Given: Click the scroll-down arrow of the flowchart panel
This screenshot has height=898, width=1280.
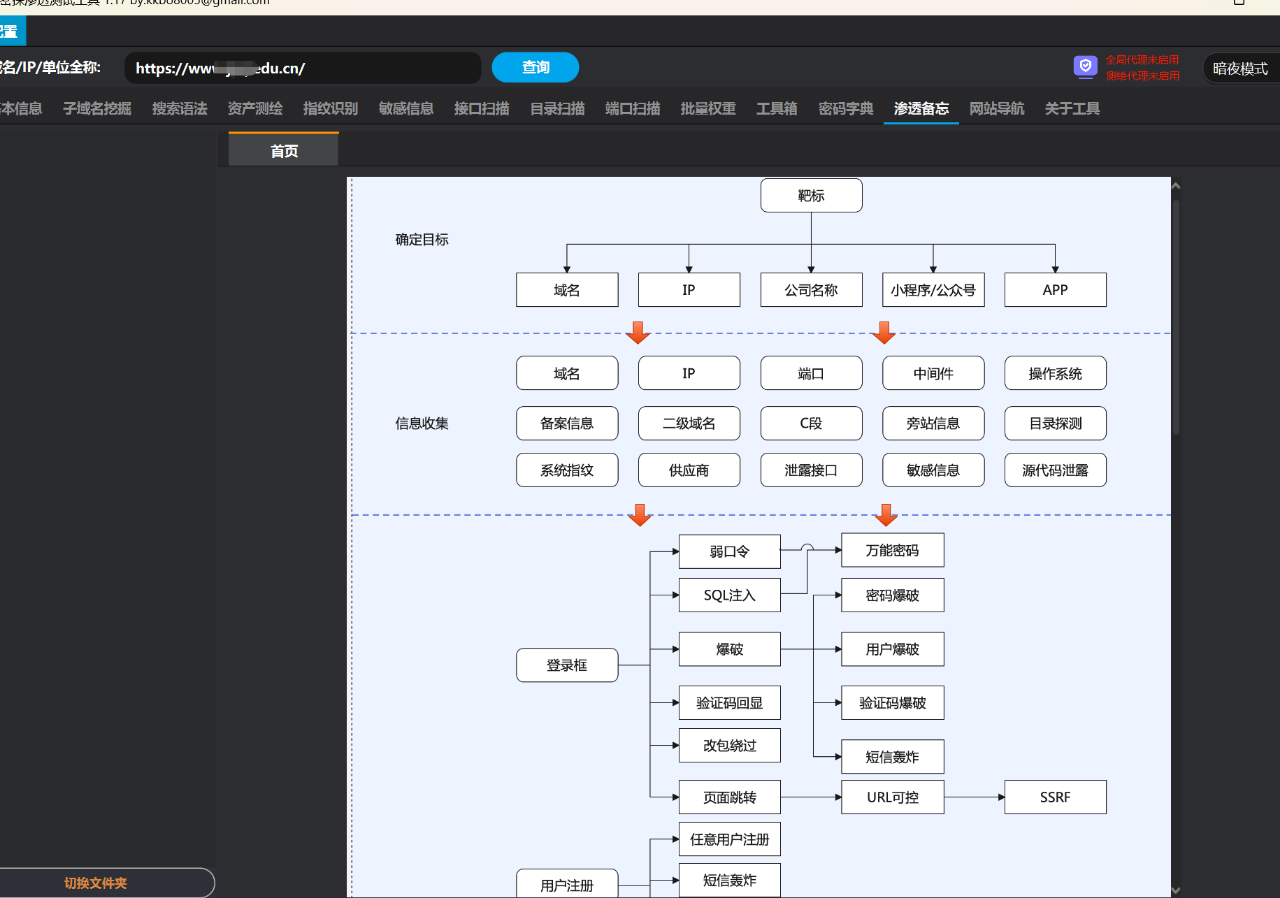Looking at the screenshot, I should [x=1176, y=889].
